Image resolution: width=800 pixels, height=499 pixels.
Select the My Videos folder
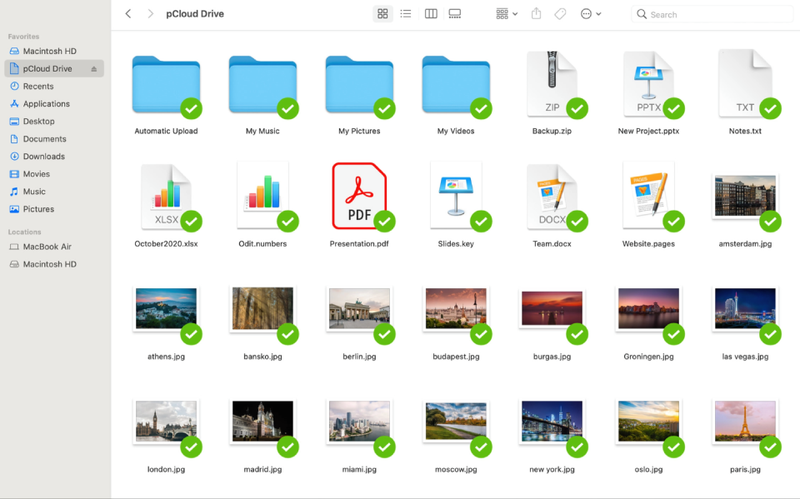456,85
